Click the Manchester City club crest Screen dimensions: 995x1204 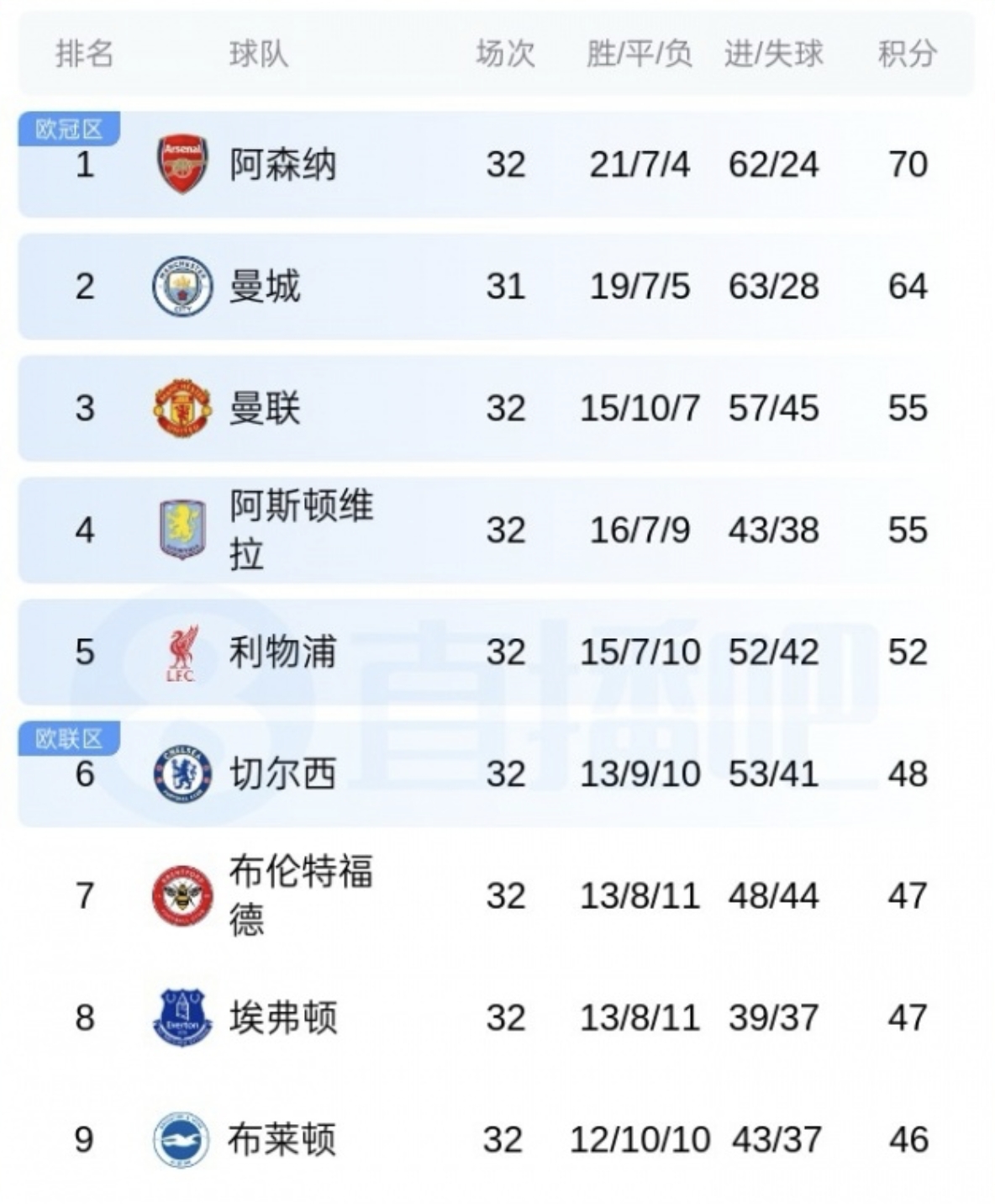tap(182, 287)
